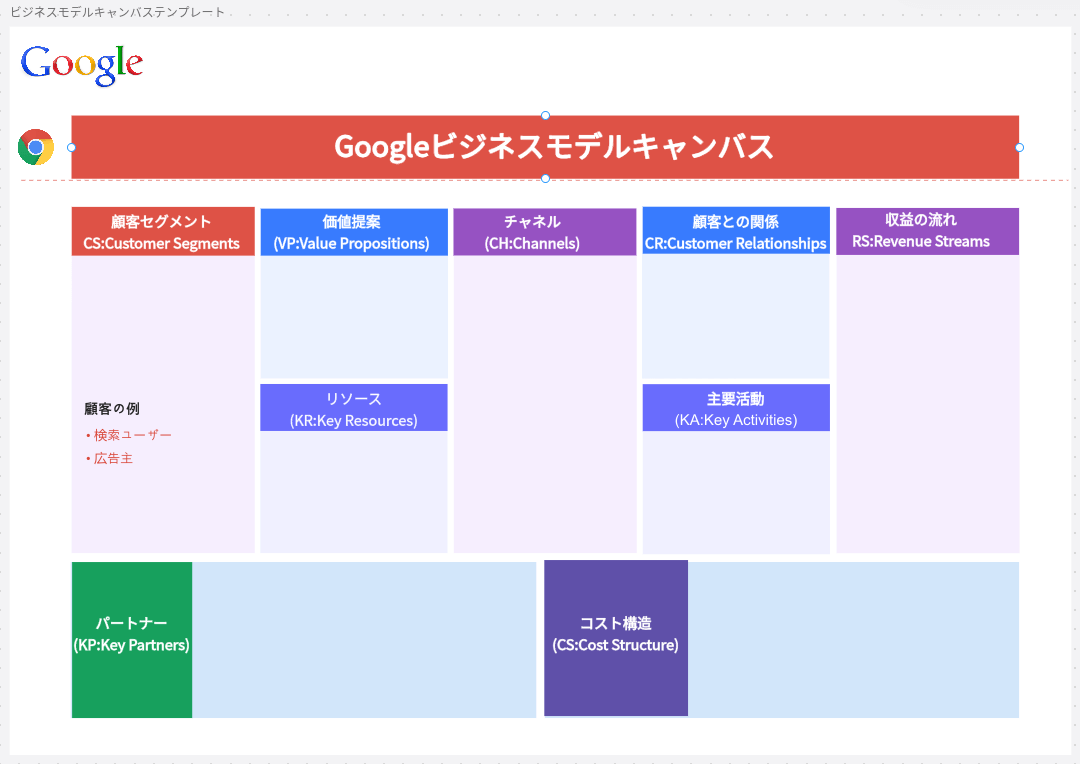Image resolution: width=1080 pixels, height=764 pixels.
Task: Select the 顧客との関係 Customer Relationships header
Action: coord(736,230)
